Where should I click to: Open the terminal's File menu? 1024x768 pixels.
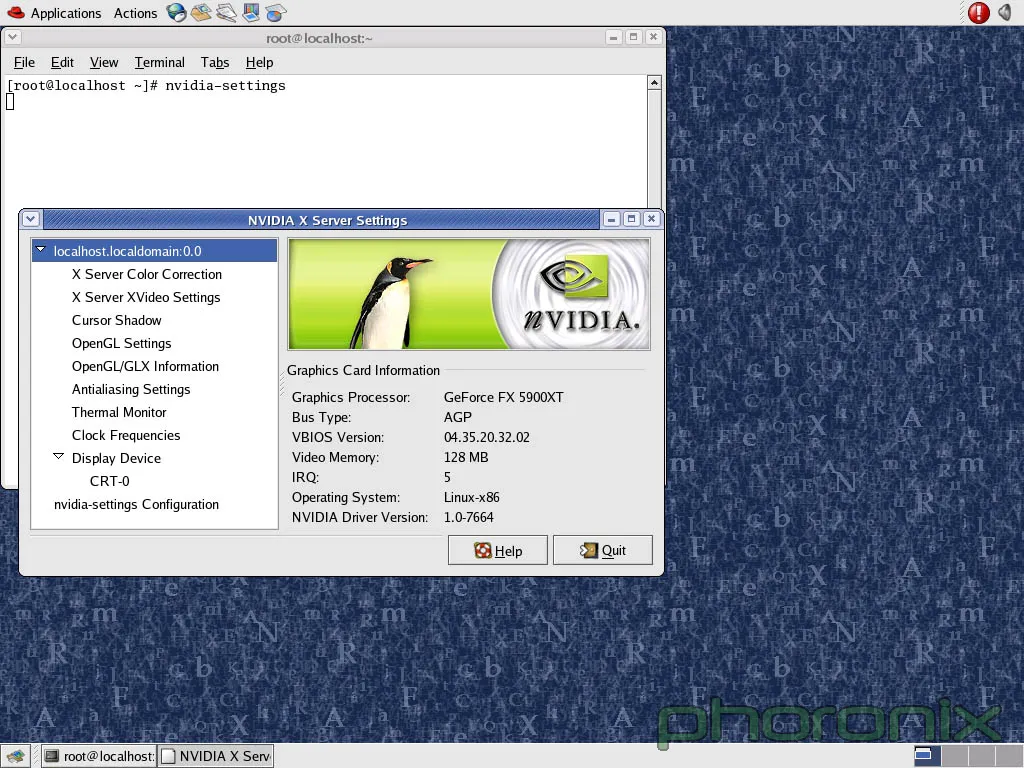click(x=24, y=62)
